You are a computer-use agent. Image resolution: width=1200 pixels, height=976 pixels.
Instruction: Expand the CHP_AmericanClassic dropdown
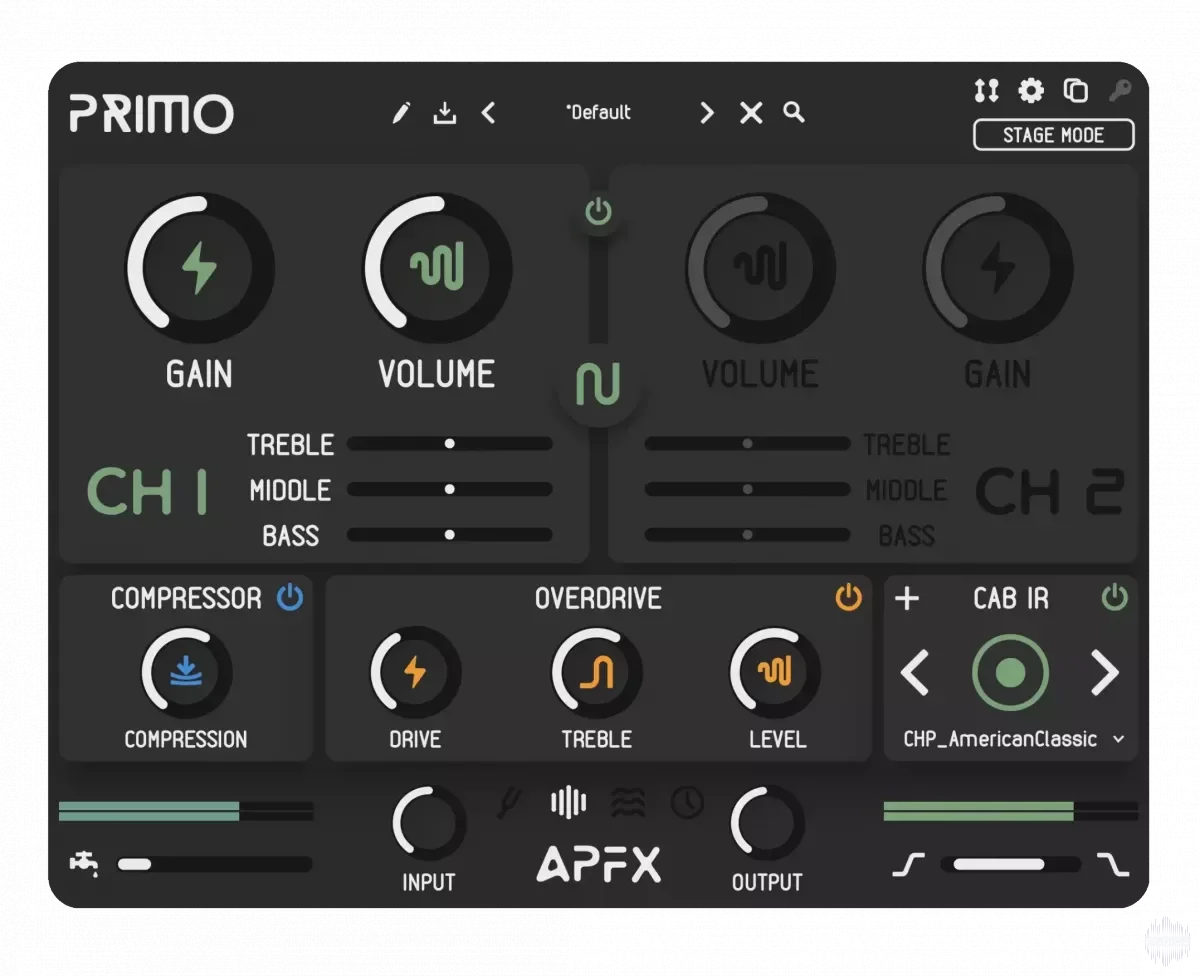click(x=1014, y=739)
